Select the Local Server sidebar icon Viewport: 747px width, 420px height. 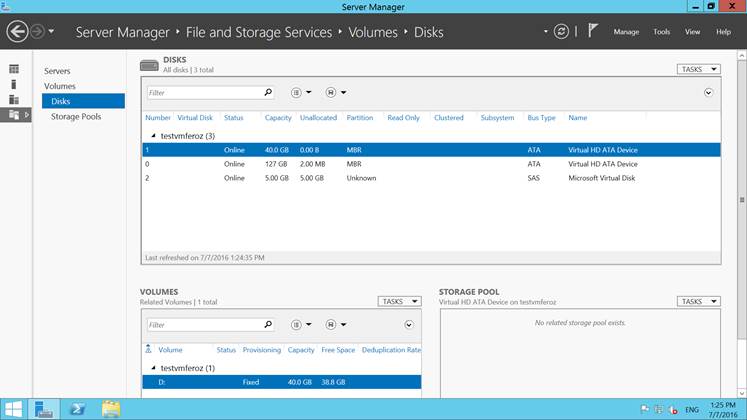click(14, 84)
